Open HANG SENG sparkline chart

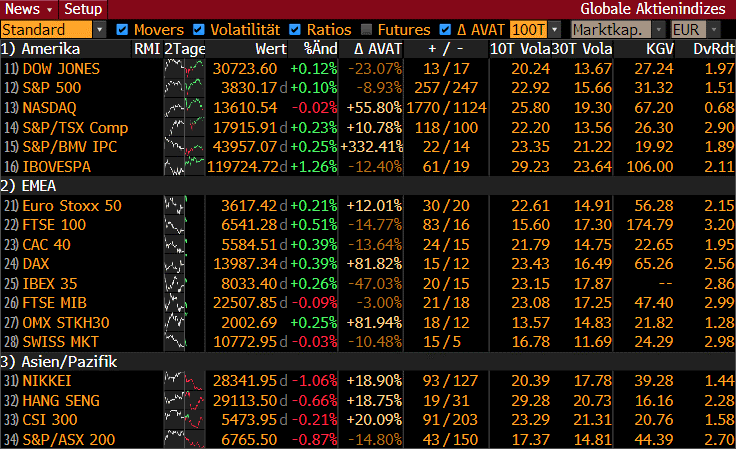point(184,400)
